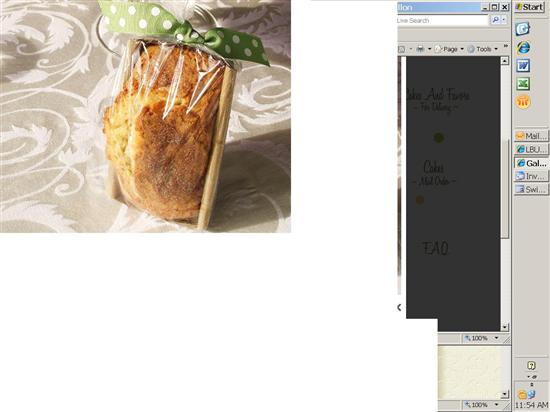550x412 pixels.
Task: Switch to the Mail taskbar window
Action: [531, 136]
